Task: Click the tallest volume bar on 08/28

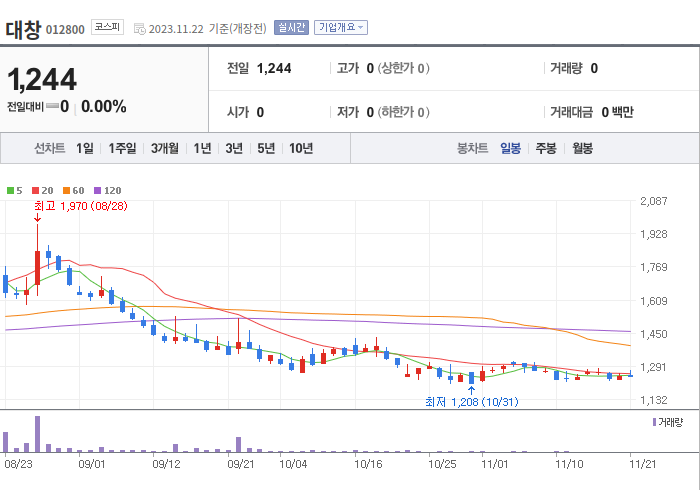Action: click(x=38, y=434)
